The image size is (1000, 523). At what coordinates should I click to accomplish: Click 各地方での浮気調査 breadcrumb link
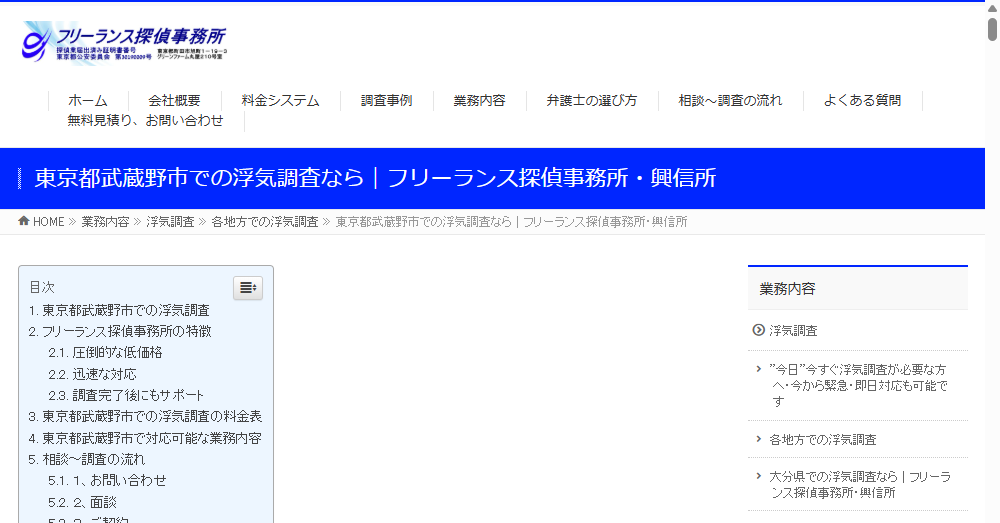pyautogui.click(x=264, y=222)
